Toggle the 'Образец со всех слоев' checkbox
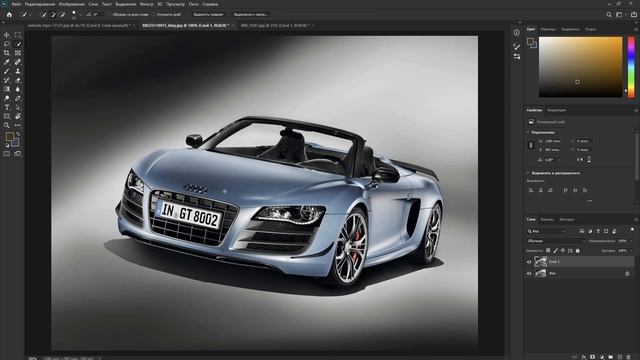 click(109, 15)
